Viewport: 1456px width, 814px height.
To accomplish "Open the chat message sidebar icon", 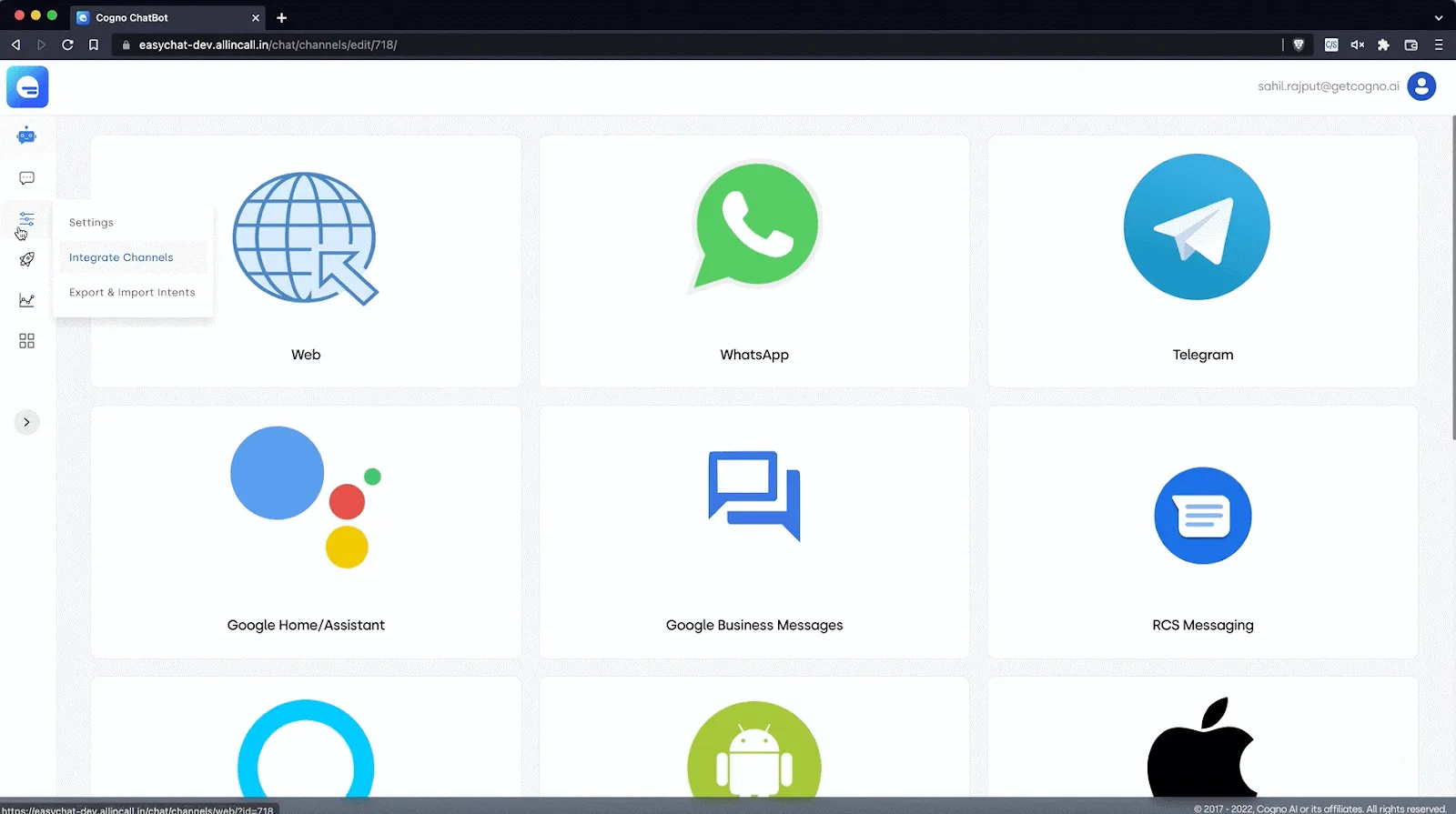I will pos(26,178).
